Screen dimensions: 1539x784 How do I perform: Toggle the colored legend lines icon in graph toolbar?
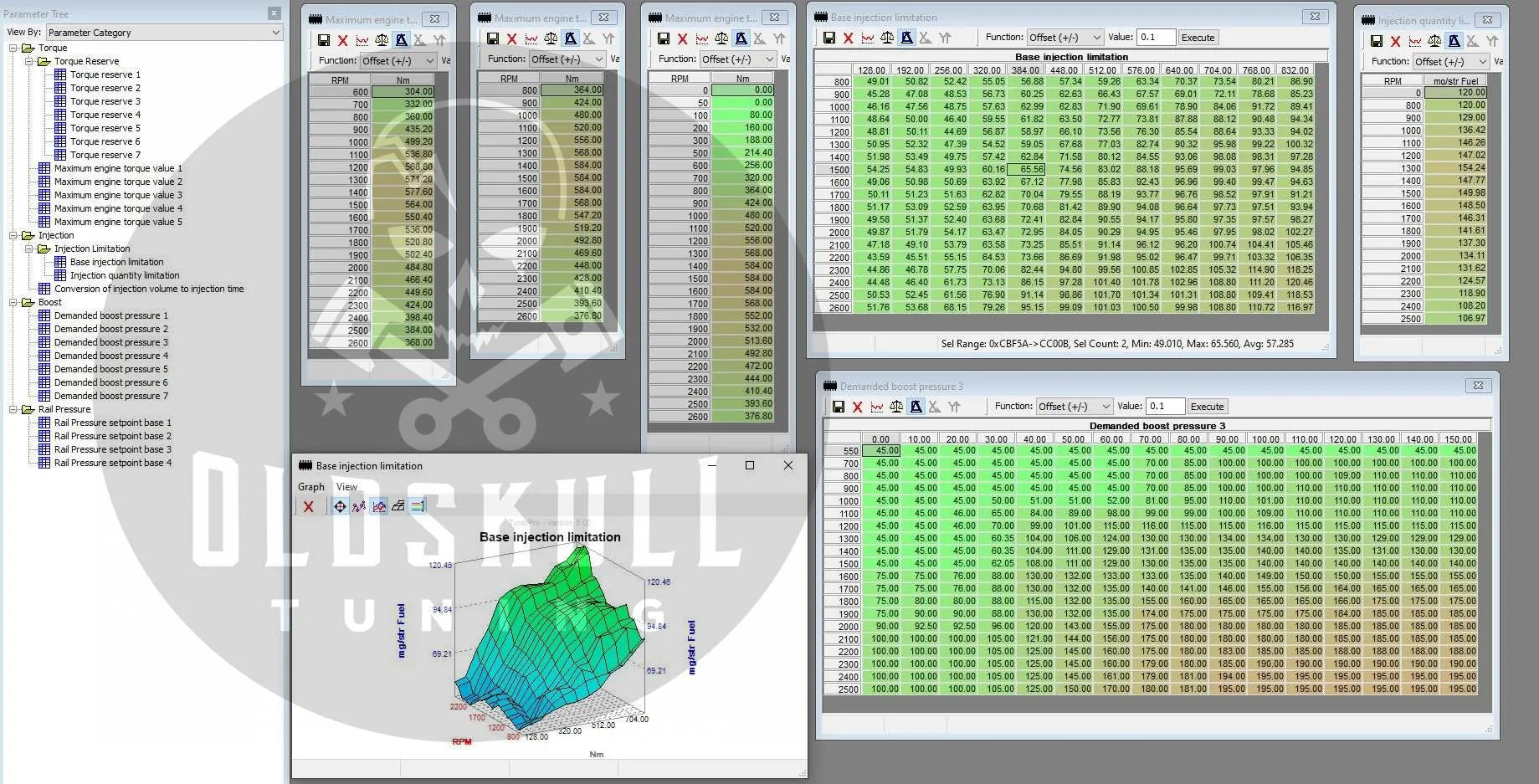pyautogui.click(x=418, y=506)
